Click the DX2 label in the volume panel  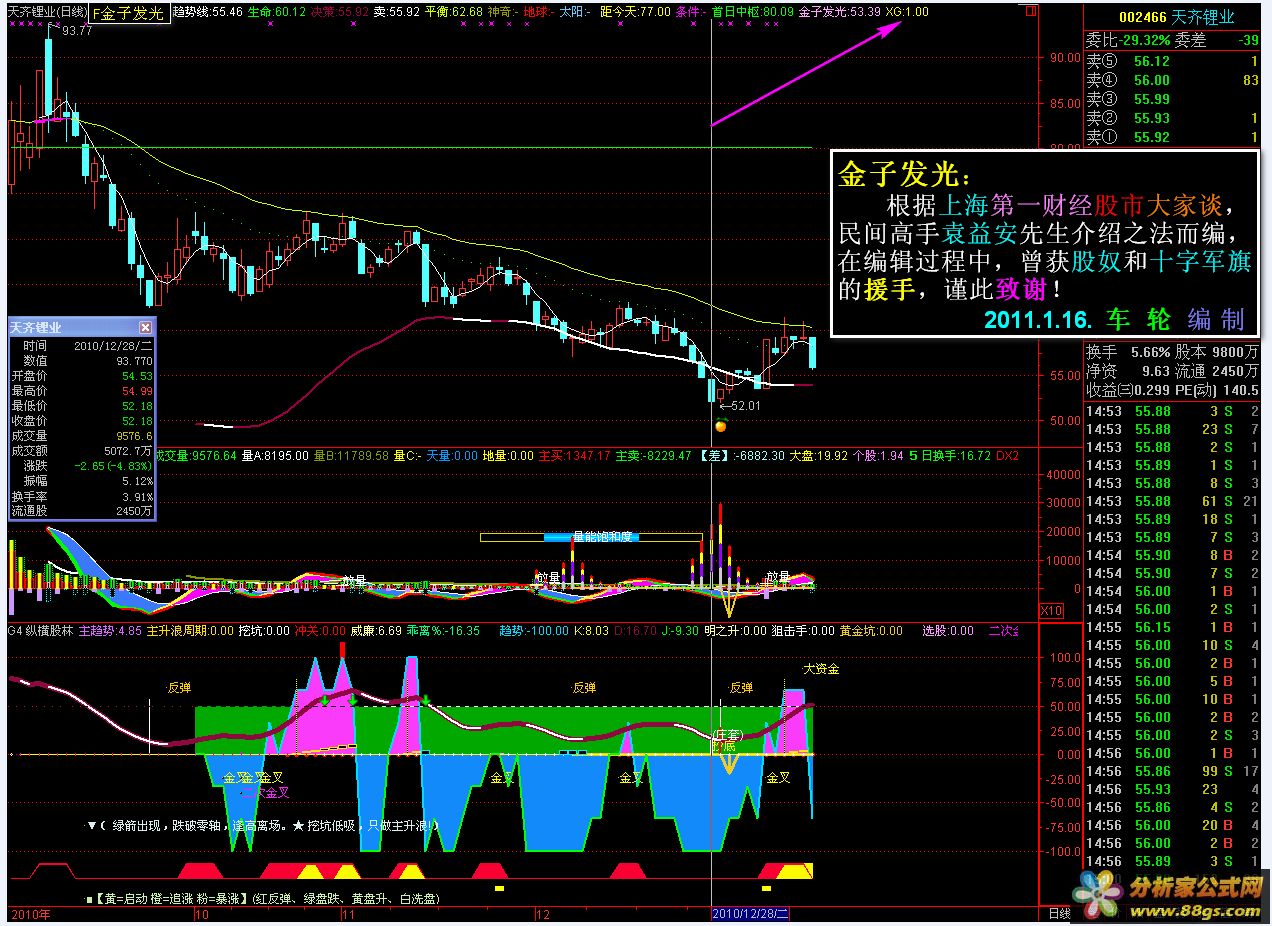tap(1007, 456)
